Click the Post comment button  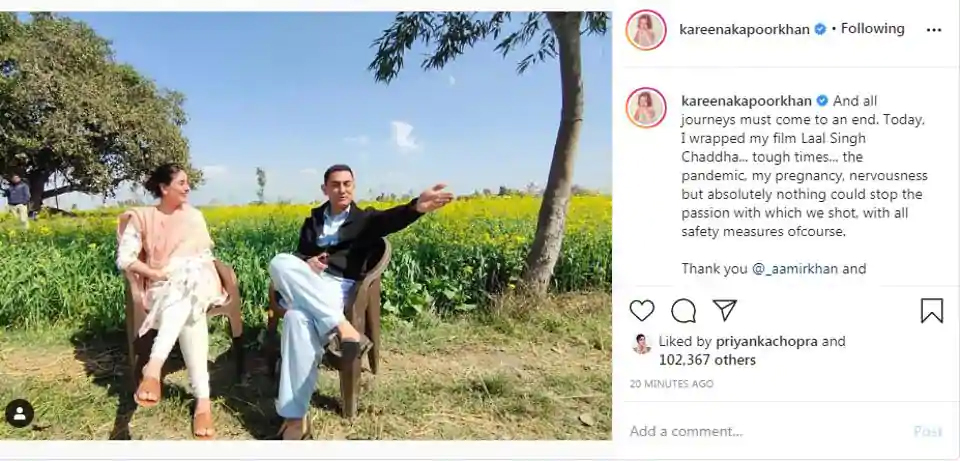[928, 432]
